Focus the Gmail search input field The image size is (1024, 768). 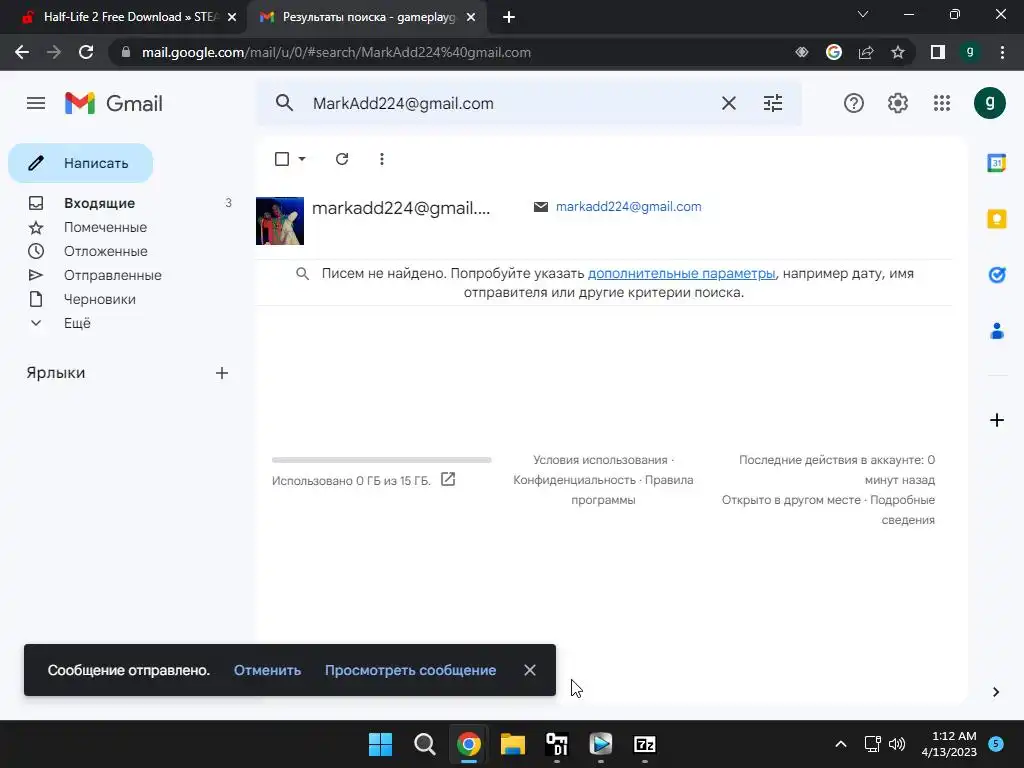tap(509, 103)
